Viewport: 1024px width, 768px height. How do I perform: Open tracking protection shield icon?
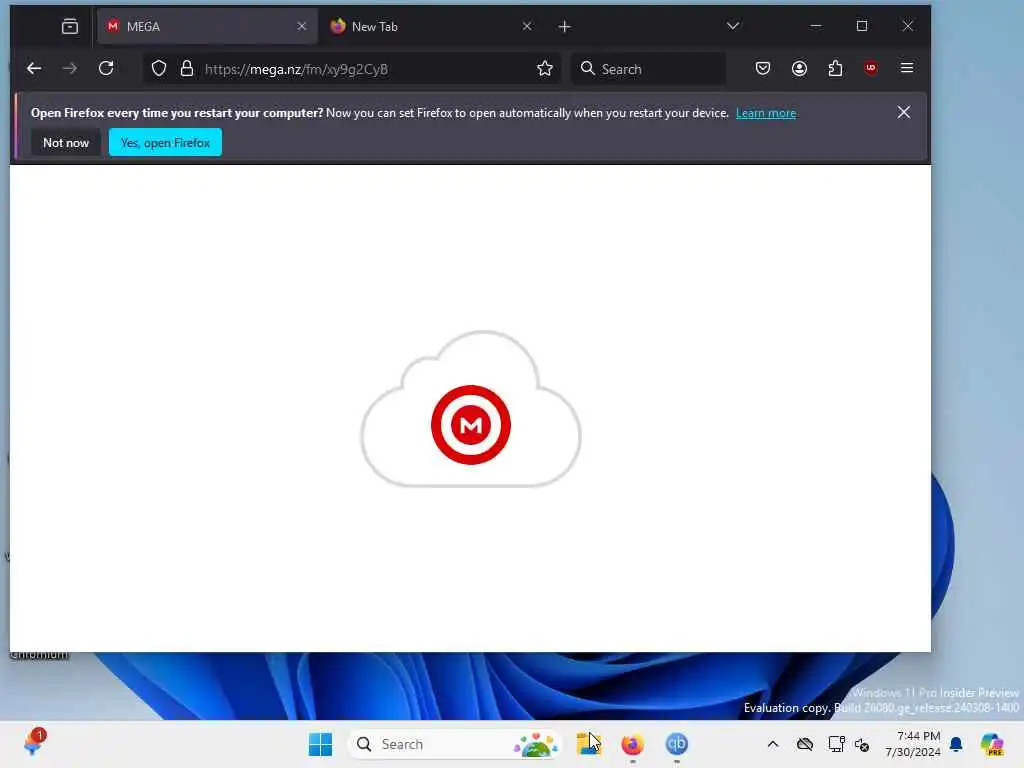[x=159, y=68]
